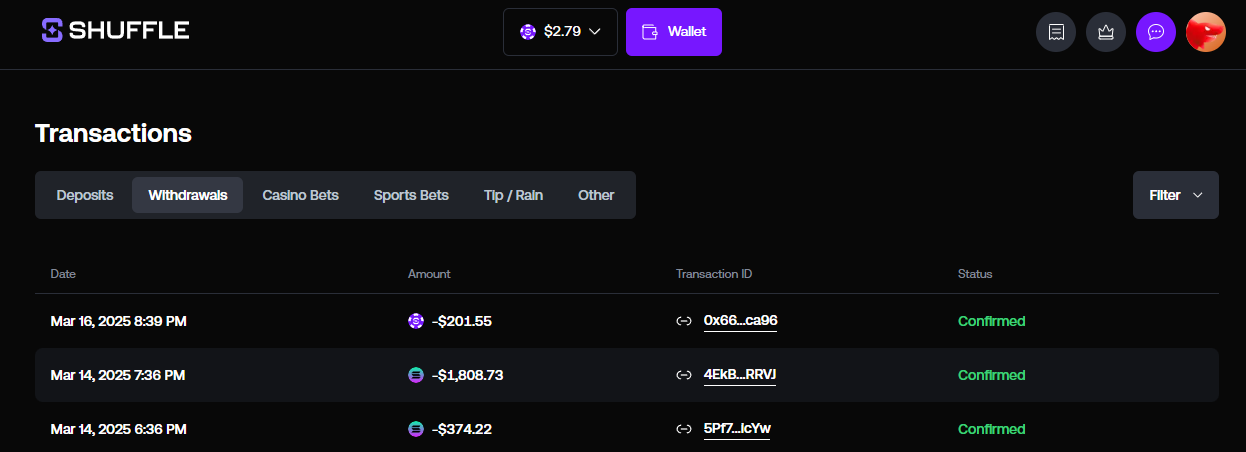Expand the $2.79 balance dropdown
This screenshot has height=452, width=1246.
click(560, 32)
